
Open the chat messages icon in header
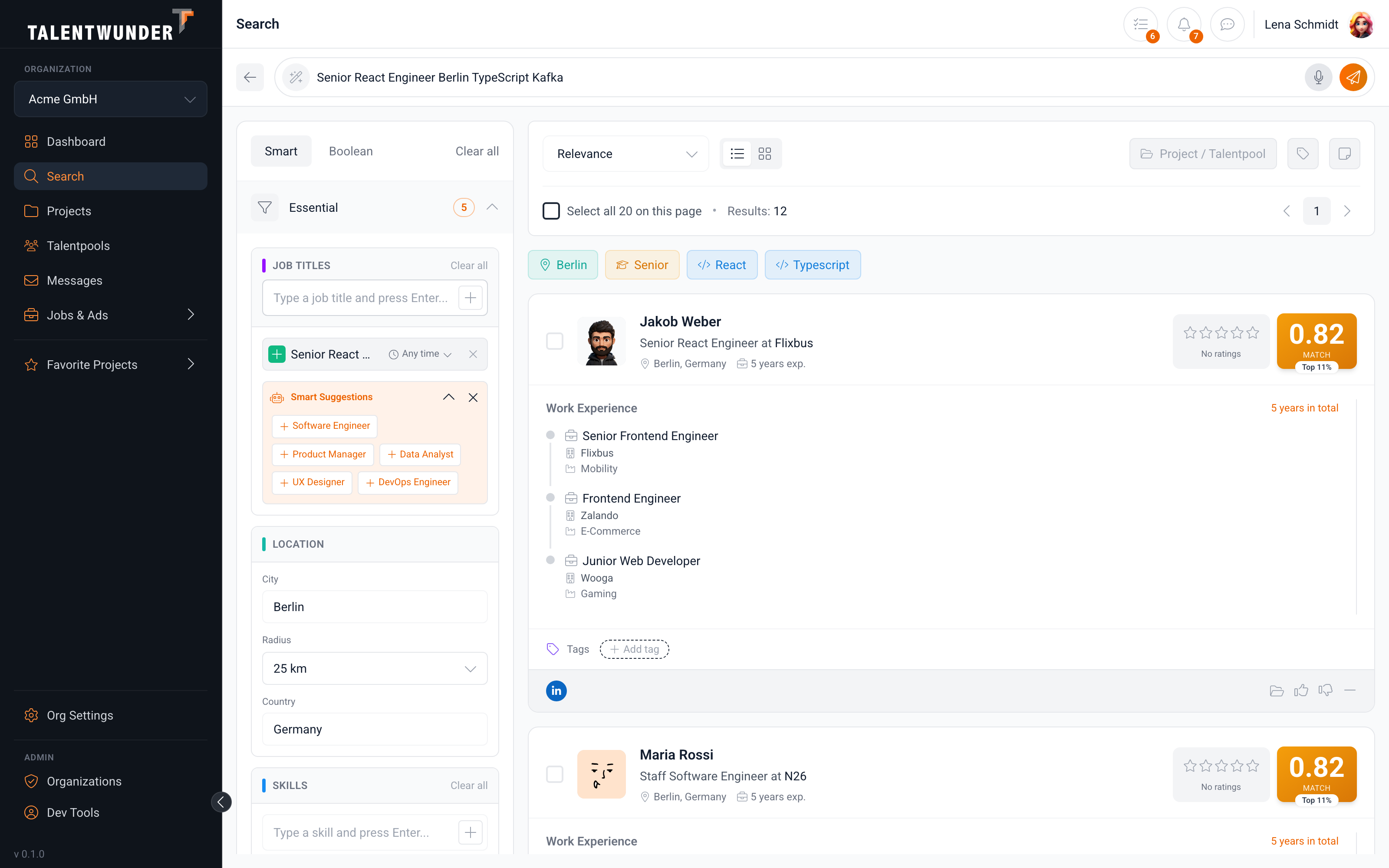(x=1227, y=24)
